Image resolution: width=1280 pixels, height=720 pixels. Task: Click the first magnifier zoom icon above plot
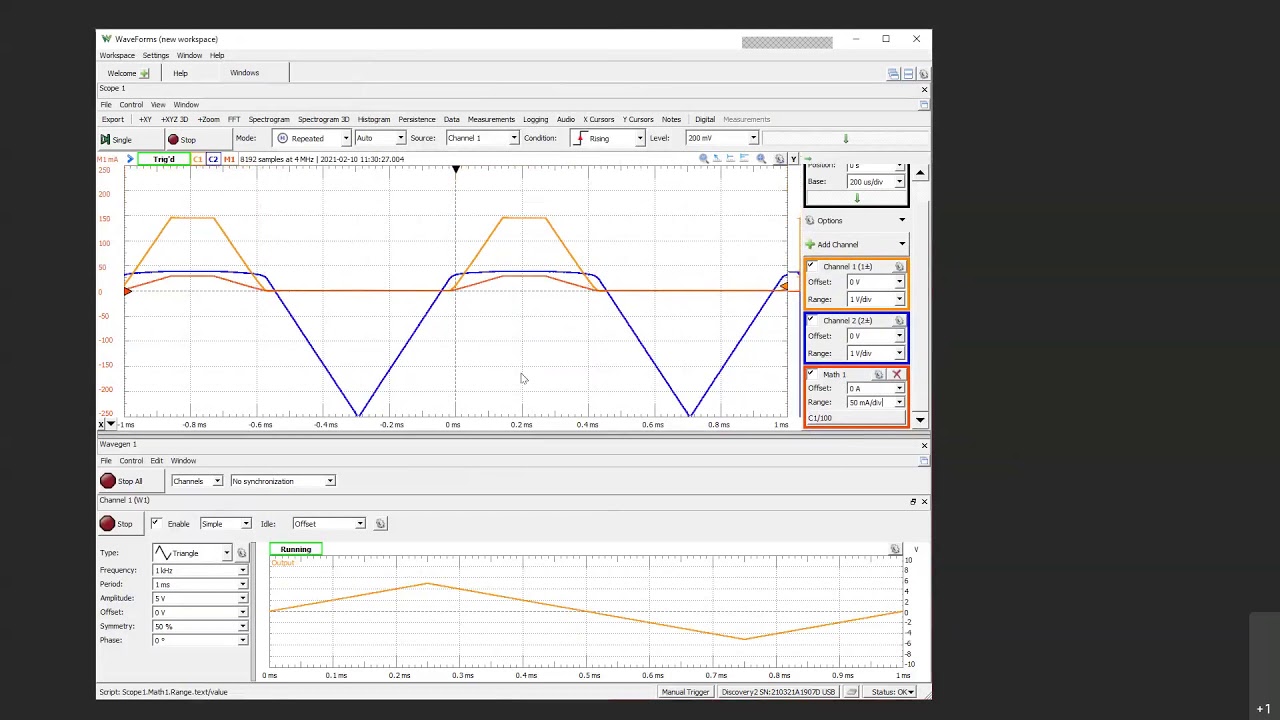coord(704,159)
